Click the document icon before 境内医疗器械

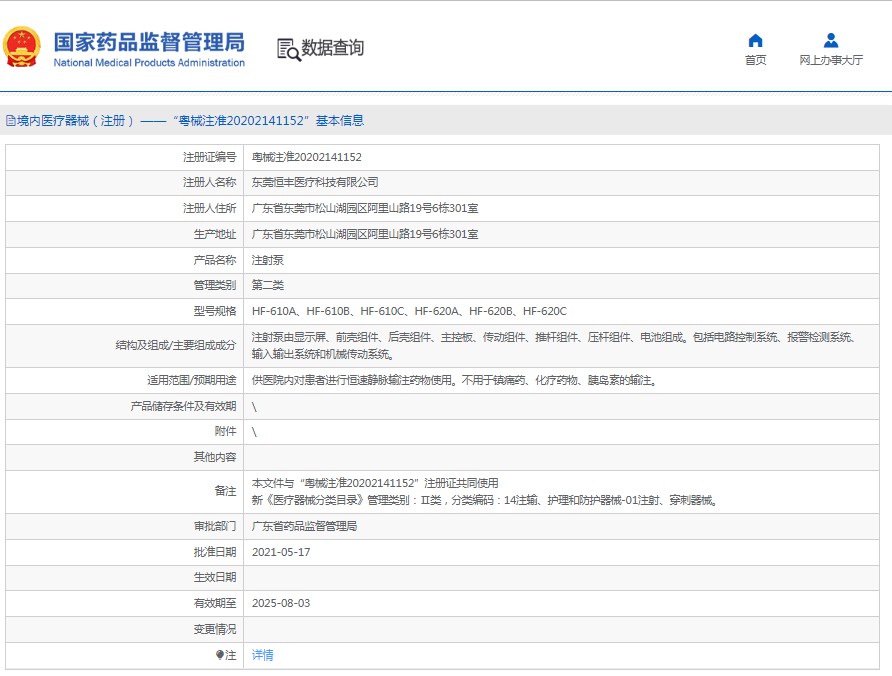coord(10,121)
